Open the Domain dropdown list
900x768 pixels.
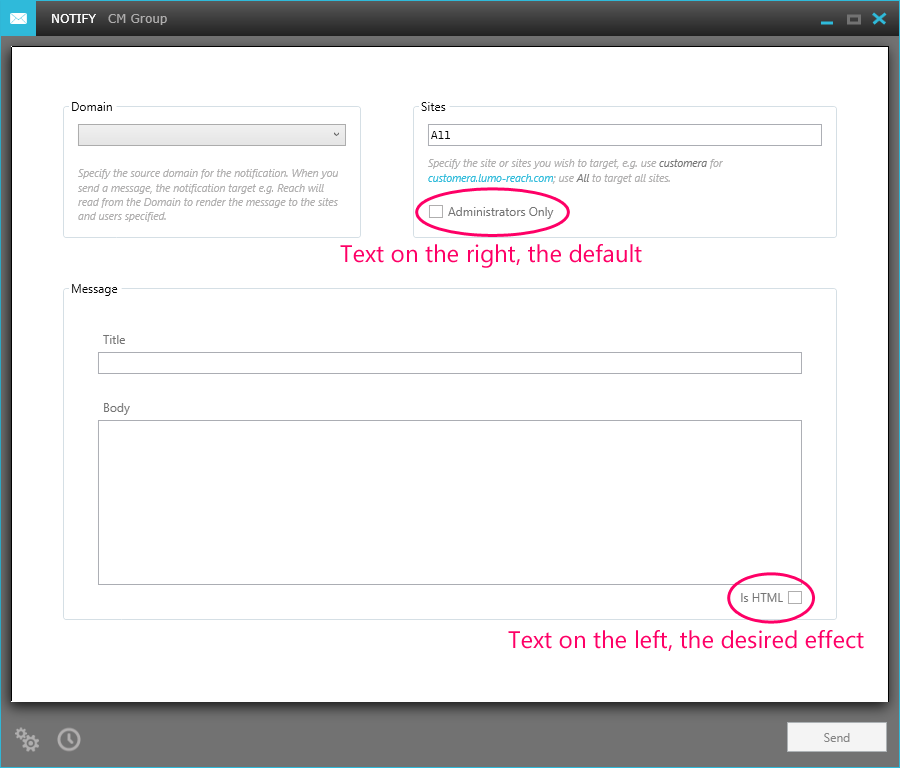click(x=212, y=135)
